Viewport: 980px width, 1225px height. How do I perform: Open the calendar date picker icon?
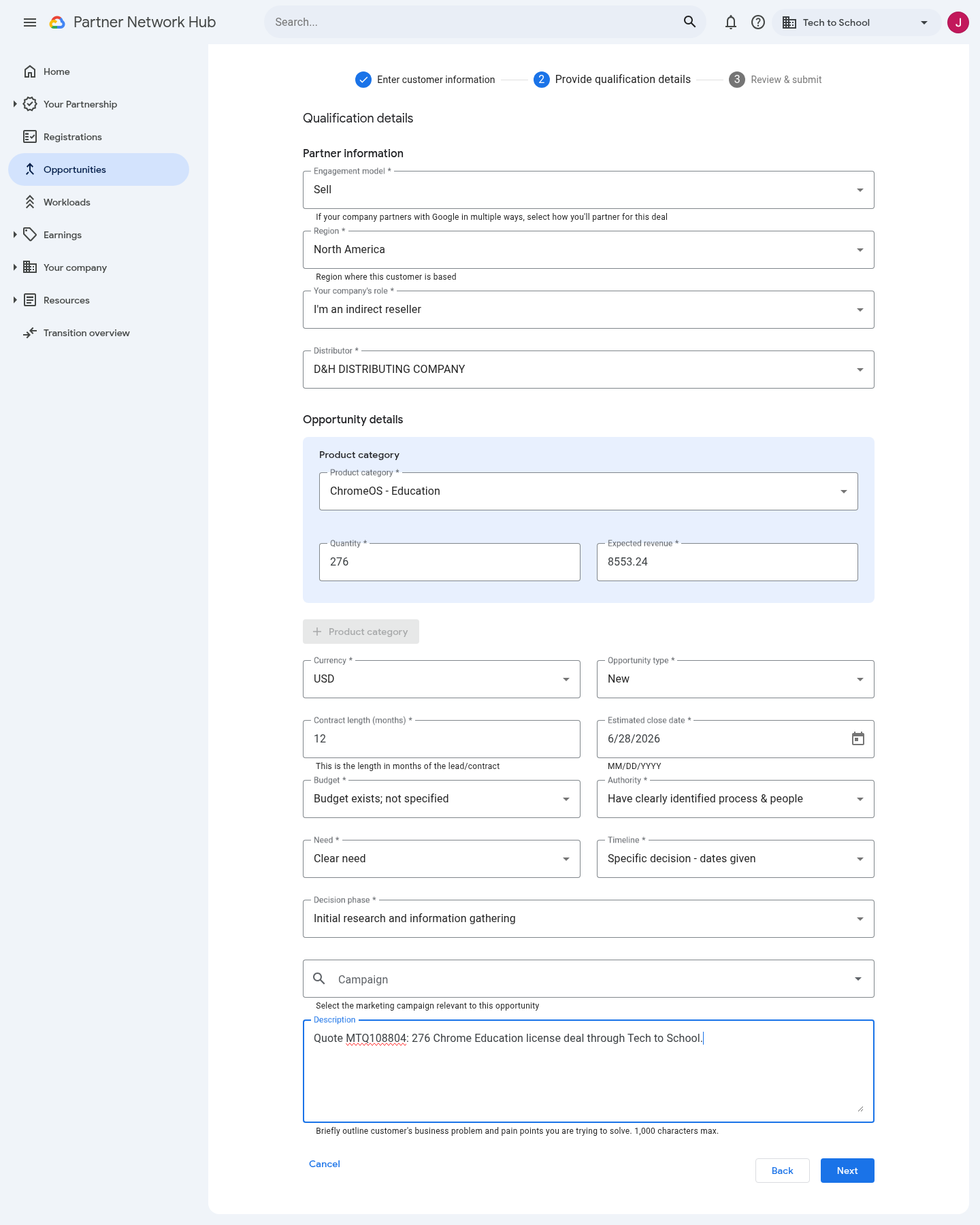coord(858,738)
